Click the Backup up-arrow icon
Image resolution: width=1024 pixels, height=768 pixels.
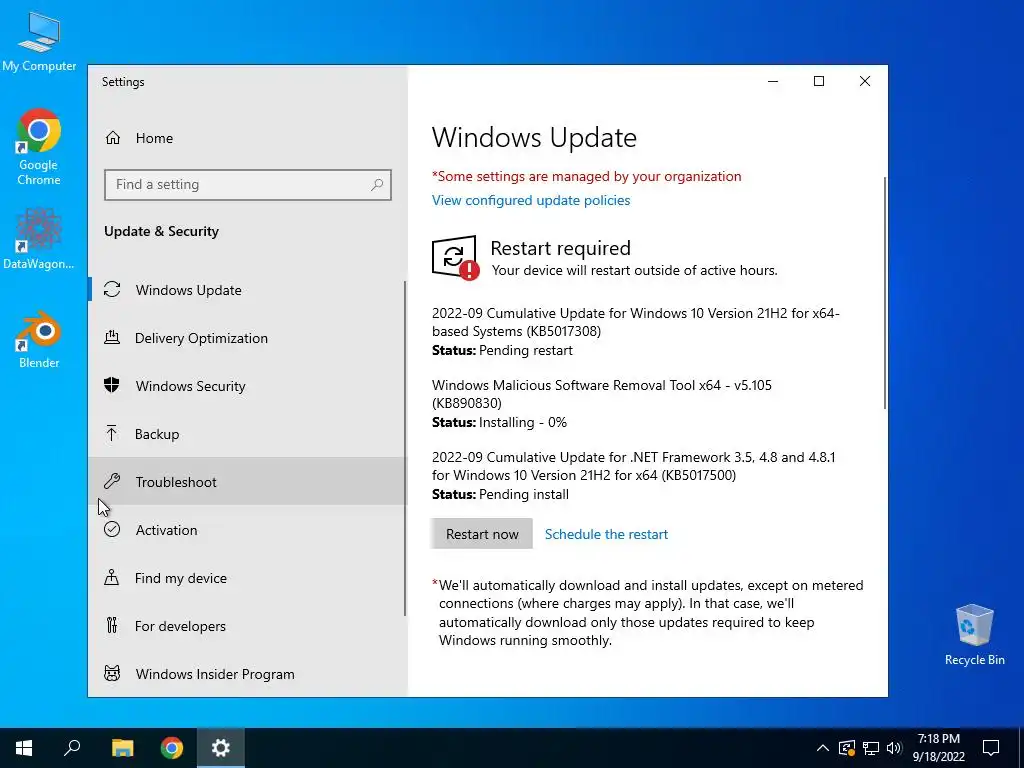pyautogui.click(x=112, y=434)
